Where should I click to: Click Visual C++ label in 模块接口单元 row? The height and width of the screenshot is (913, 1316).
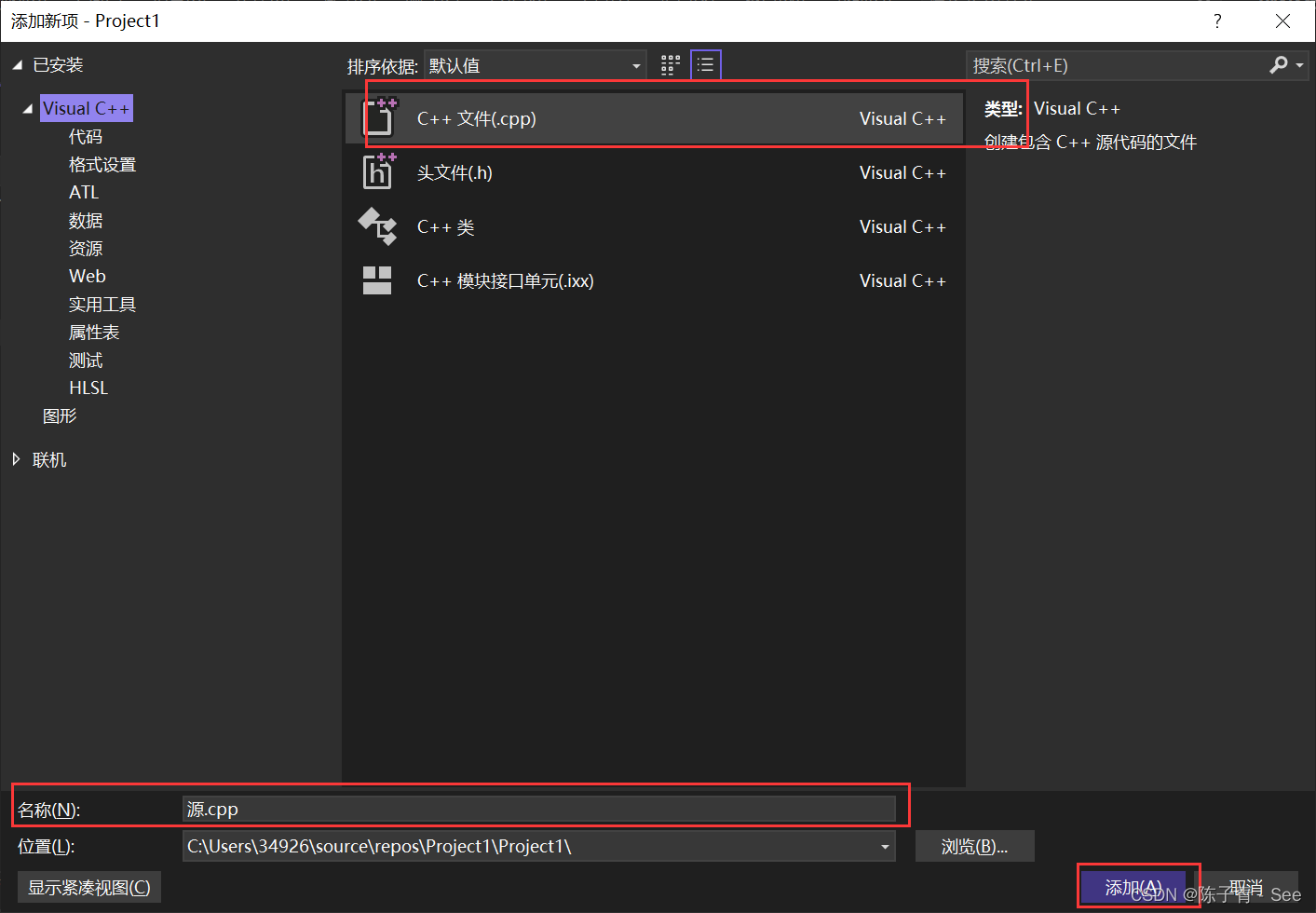pyautogui.click(x=902, y=280)
